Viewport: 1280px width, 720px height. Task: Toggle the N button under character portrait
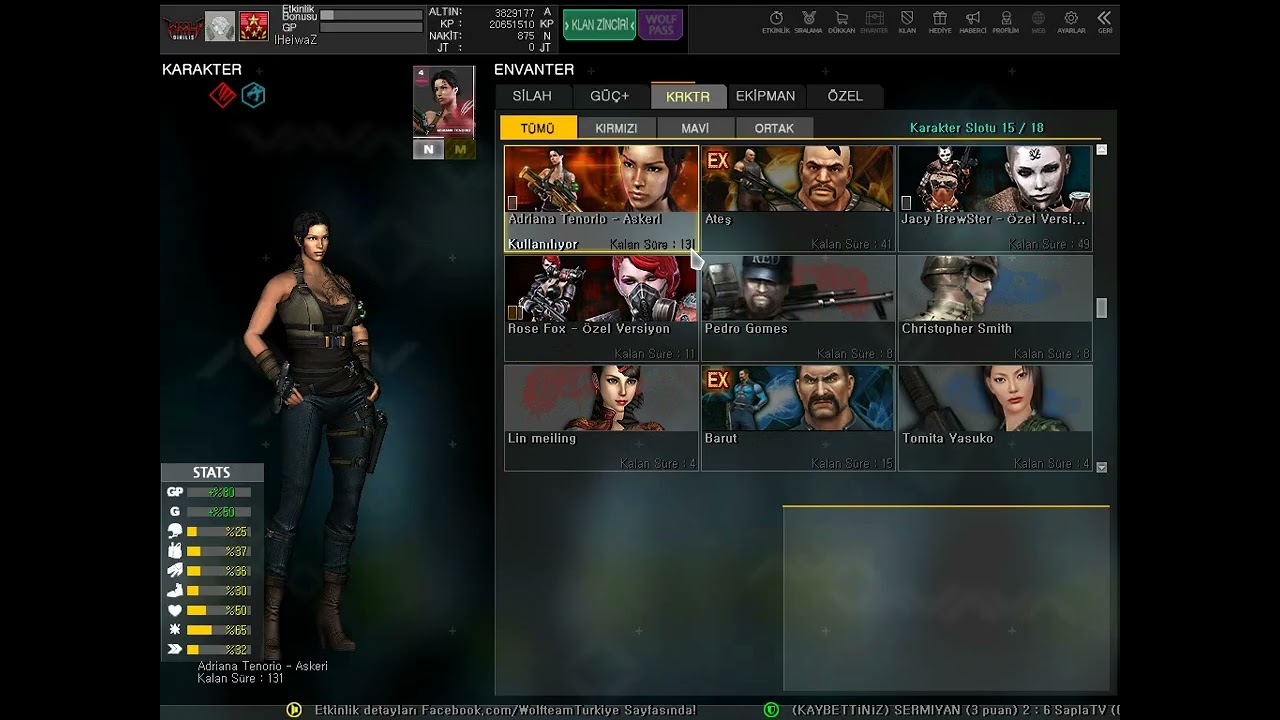pos(428,149)
